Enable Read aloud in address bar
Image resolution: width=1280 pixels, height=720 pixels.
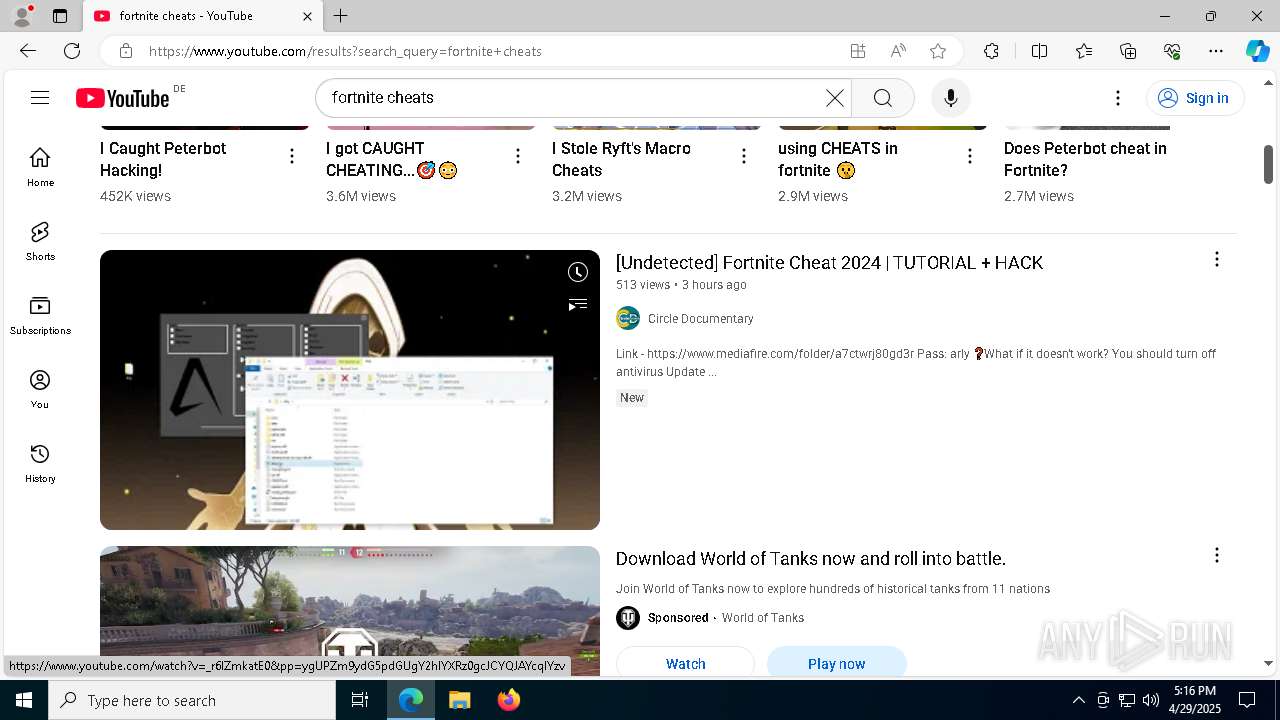coord(898,51)
